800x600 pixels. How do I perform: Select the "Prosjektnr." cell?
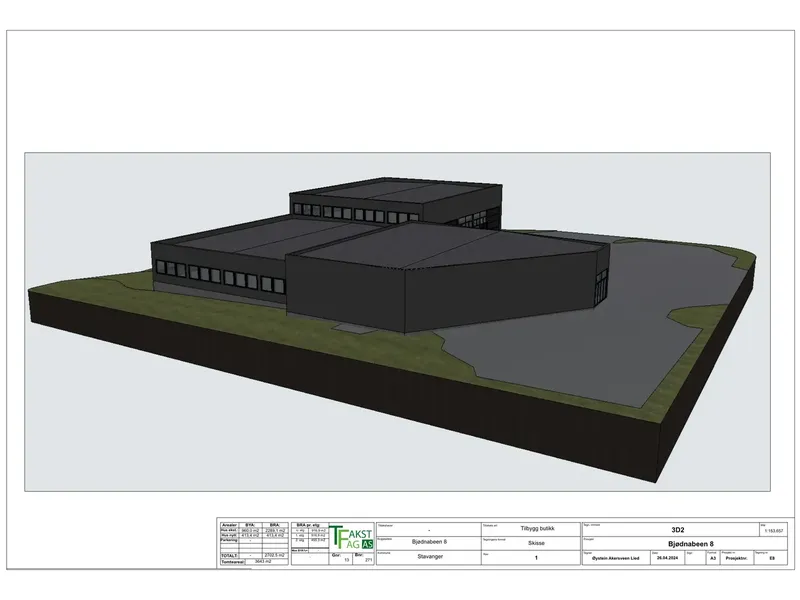[x=736, y=558]
